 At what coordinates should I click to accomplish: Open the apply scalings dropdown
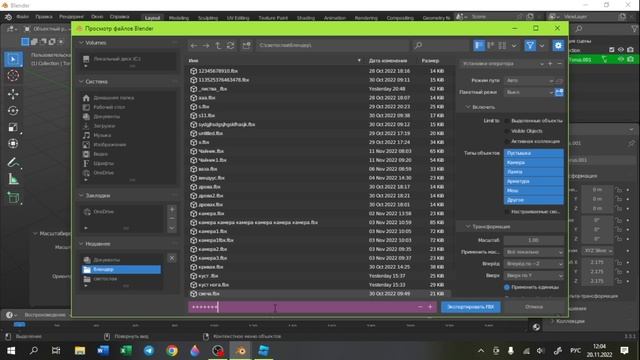(x=533, y=252)
